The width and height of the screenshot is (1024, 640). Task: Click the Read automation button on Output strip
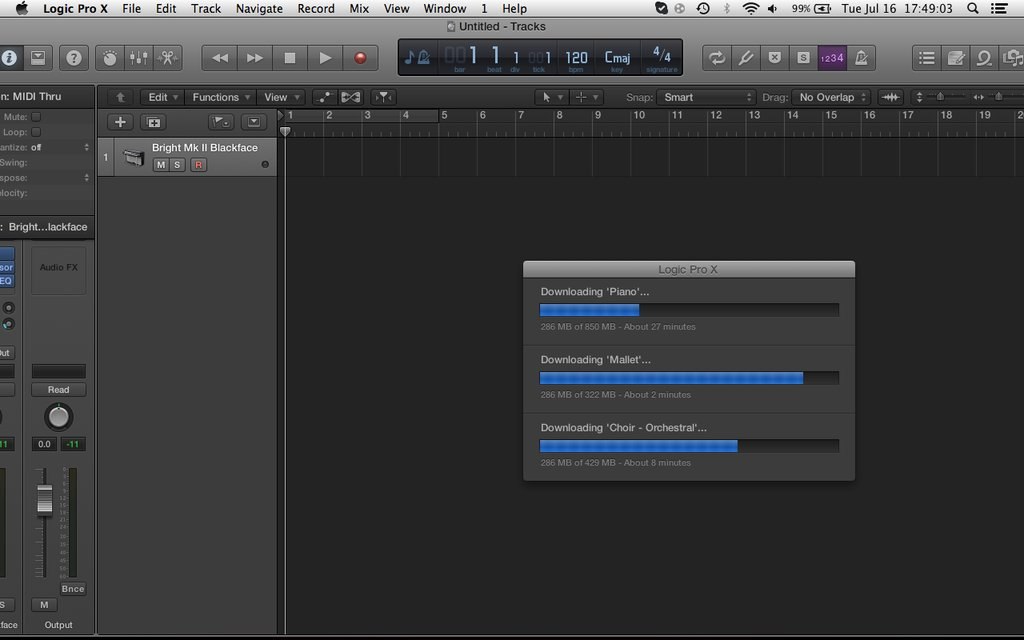58,390
